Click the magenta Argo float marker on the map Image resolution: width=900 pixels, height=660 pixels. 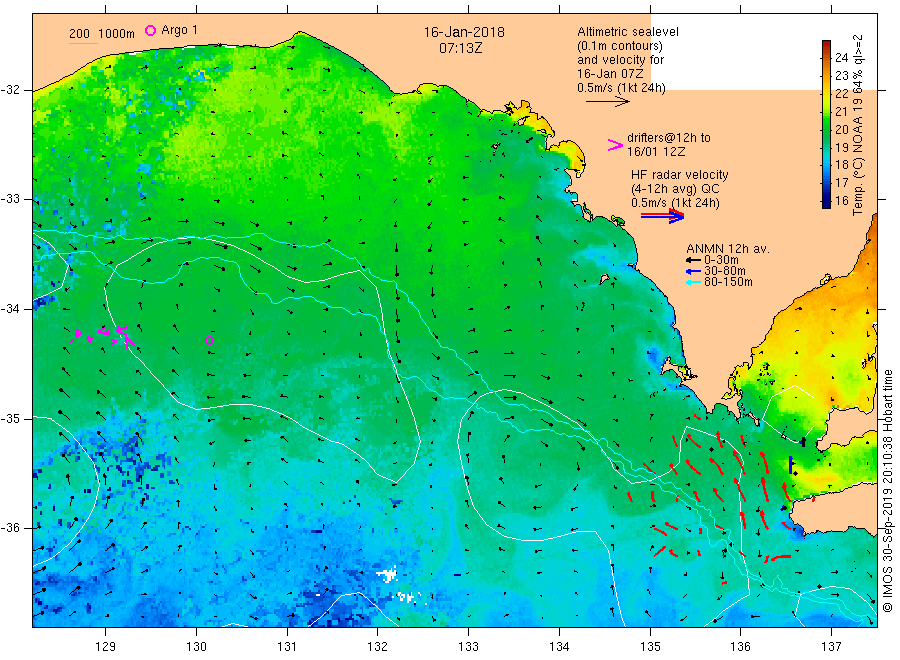tap(210, 340)
